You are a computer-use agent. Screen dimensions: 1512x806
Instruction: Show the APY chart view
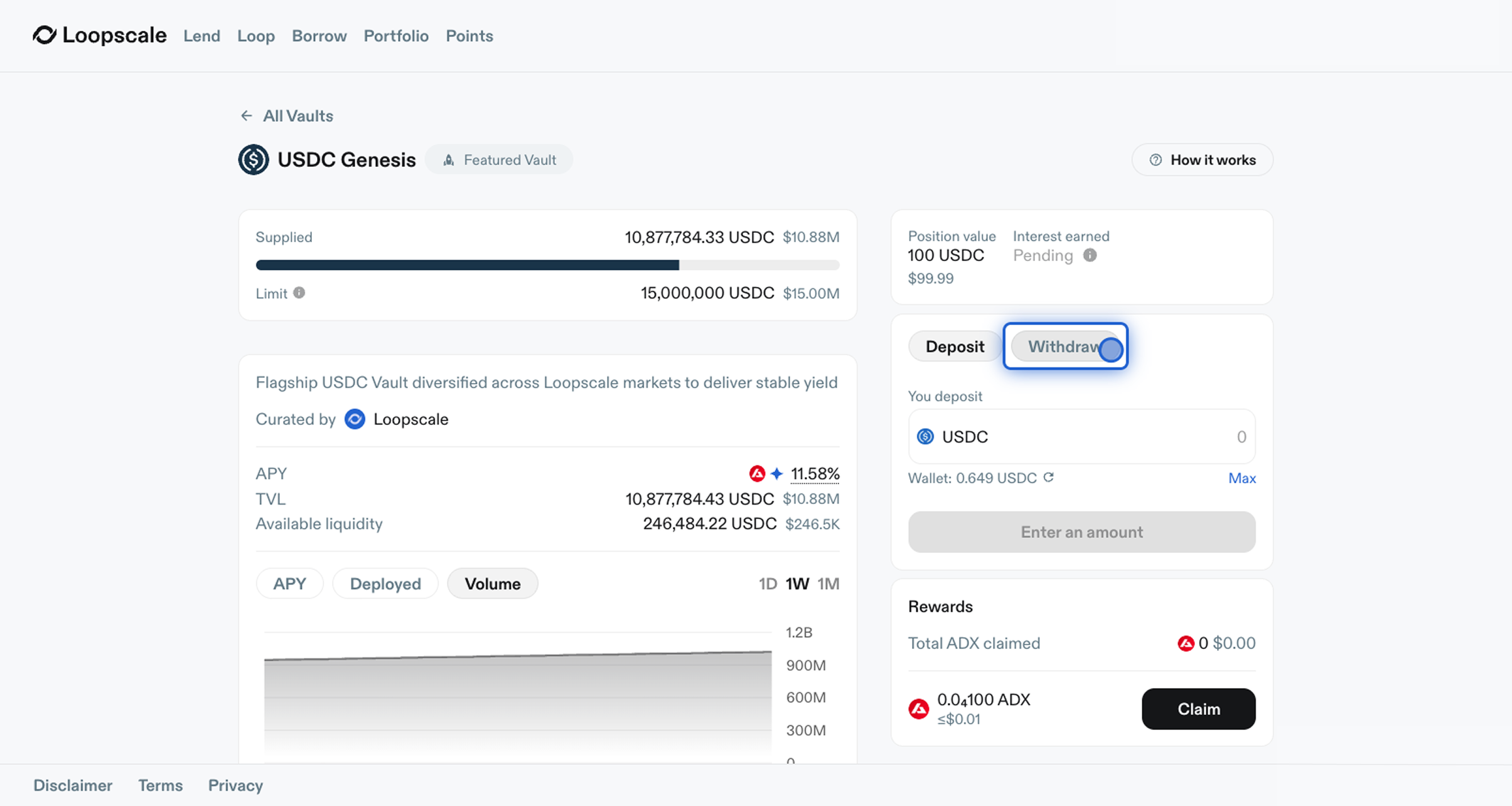tap(289, 584)
